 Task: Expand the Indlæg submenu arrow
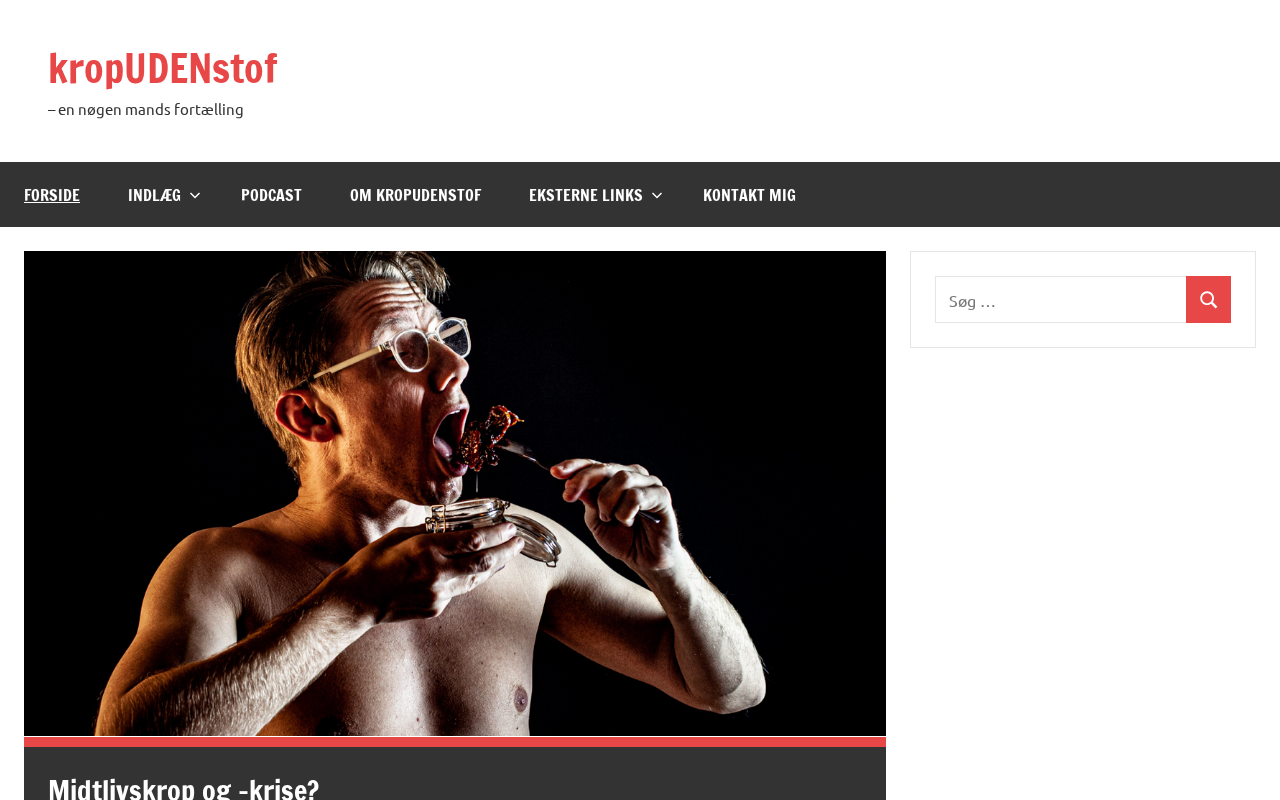pos(195,196)
